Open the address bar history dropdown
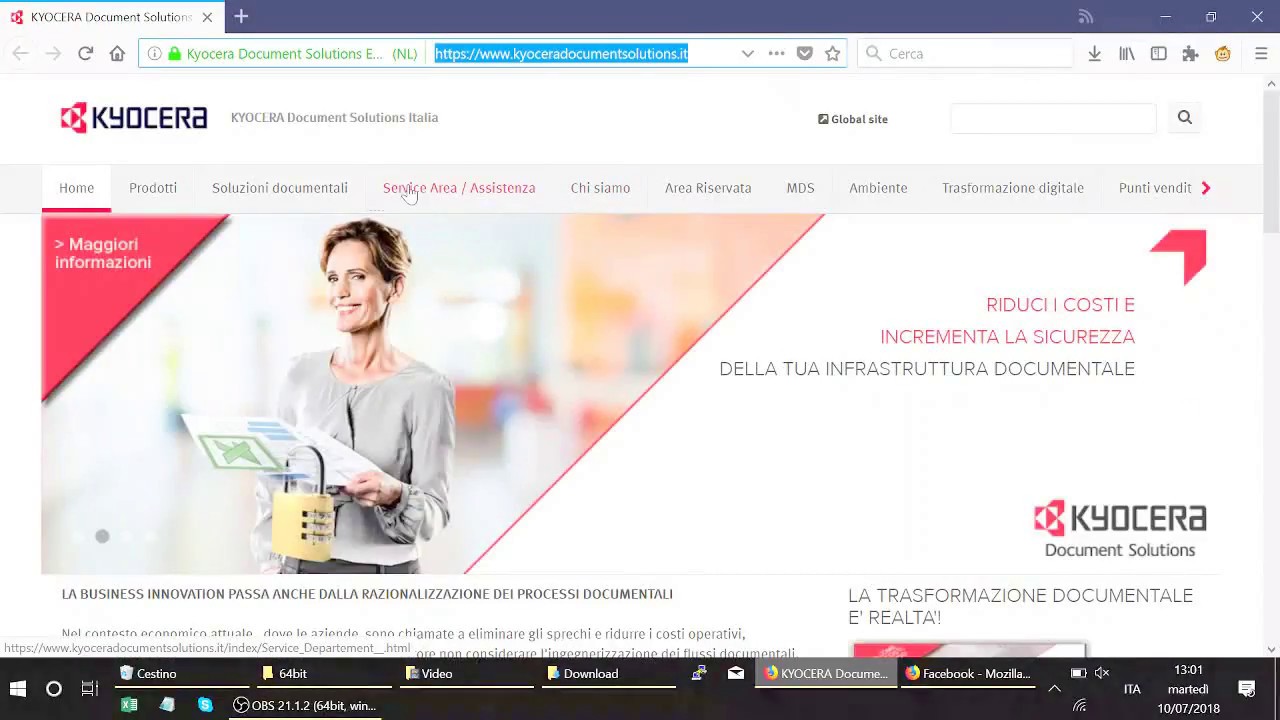 748,54
